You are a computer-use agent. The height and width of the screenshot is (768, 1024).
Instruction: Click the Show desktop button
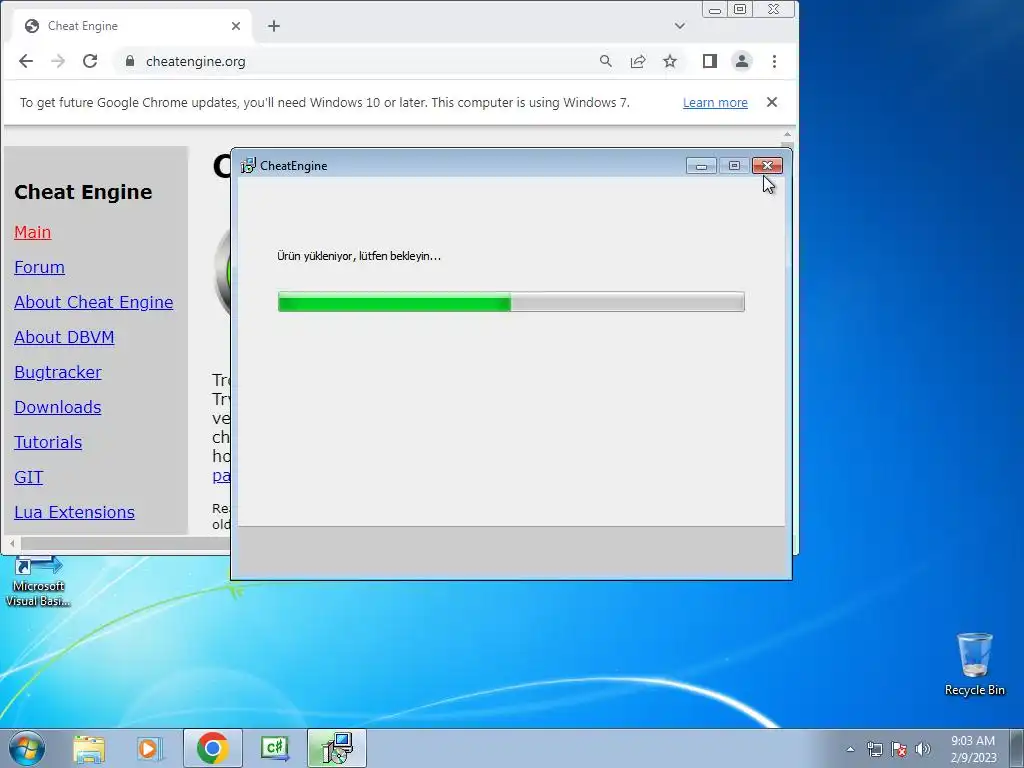coord(1017,748)
